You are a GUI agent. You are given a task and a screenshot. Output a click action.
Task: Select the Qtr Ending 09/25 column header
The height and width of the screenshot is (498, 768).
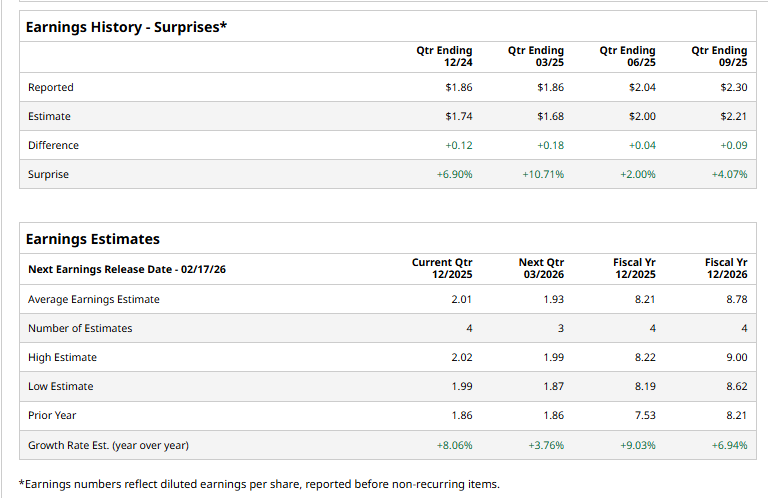[x=719, y=56]
